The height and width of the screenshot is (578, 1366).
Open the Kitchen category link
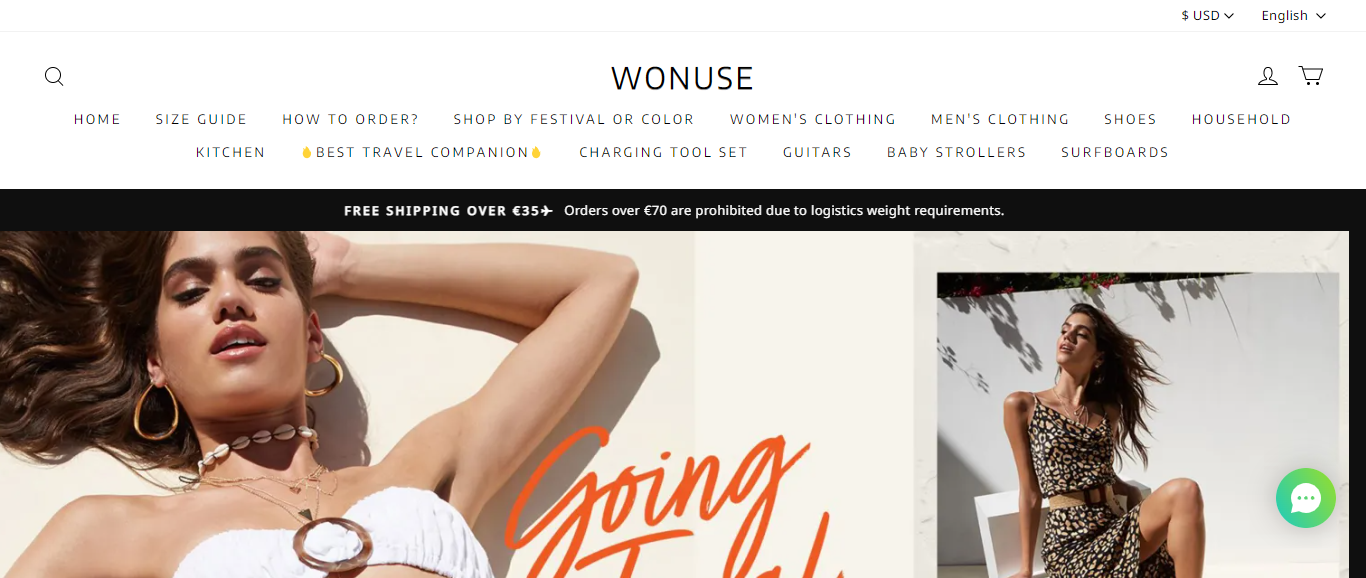click(x=231, y=152)
